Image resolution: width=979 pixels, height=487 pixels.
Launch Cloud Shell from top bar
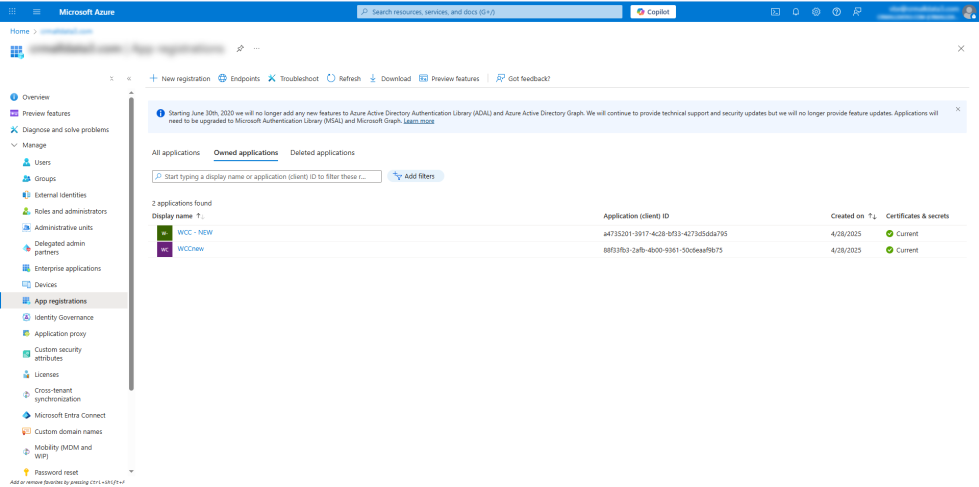pyautogui.click(x=775, y=12)
